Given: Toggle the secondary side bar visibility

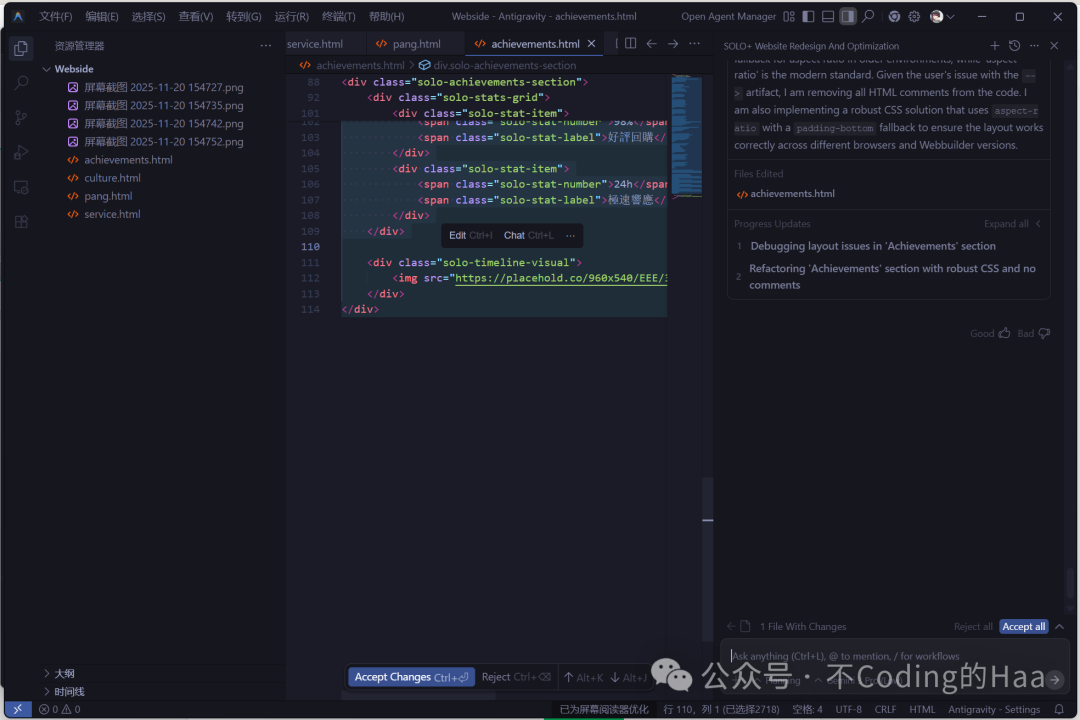Looking at the screenshot, I should pos(848,16).
